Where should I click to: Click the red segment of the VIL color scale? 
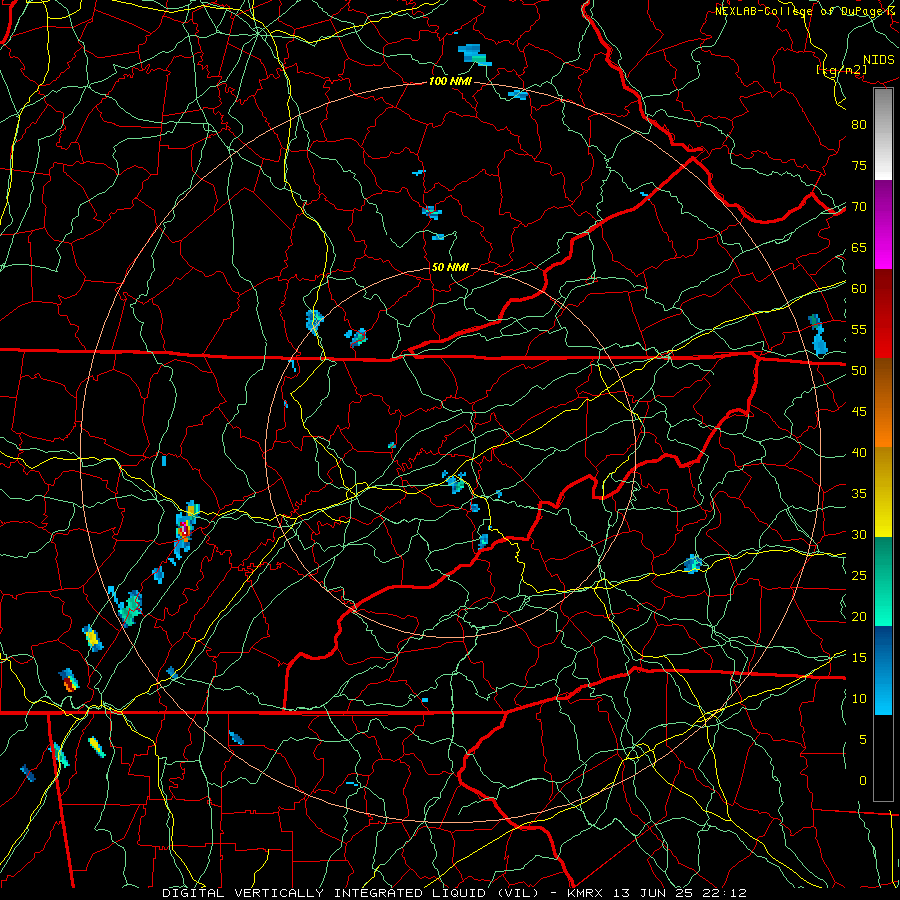point(883,314)
